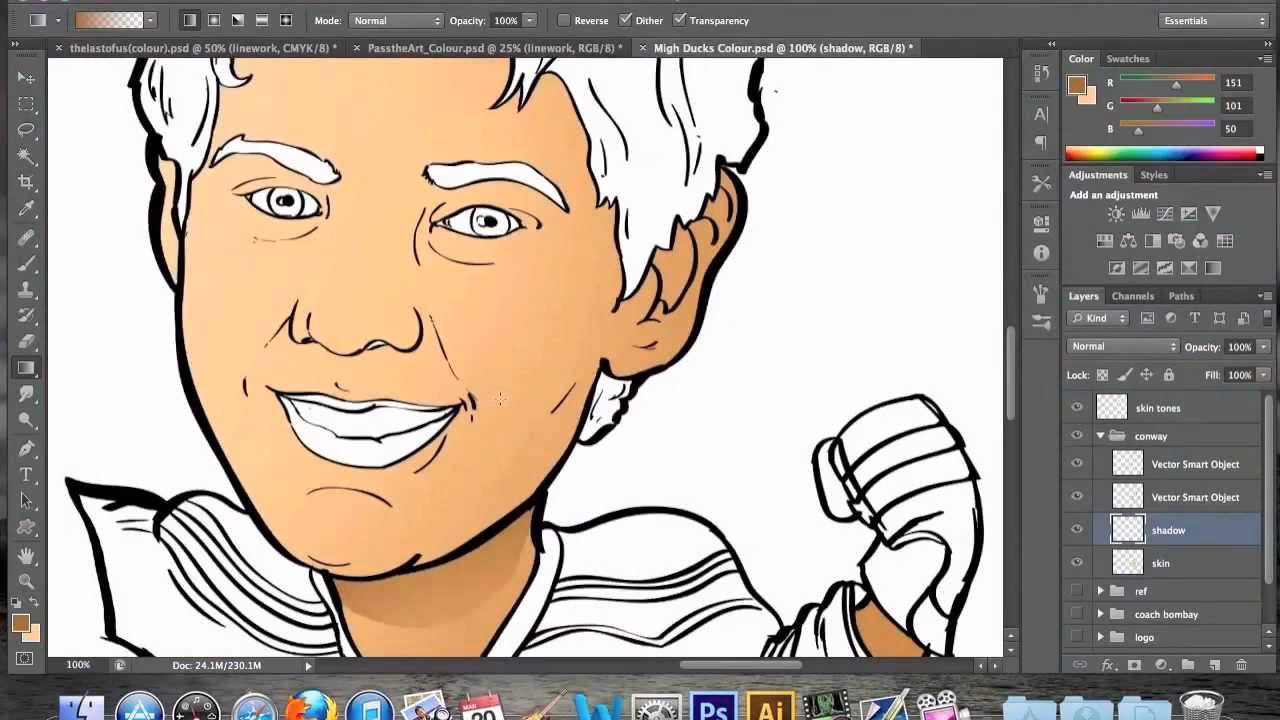Screen dimensions: 1280x720
Task: Select the Type tool
Action: pyautogui.click(x=27, y=474)
